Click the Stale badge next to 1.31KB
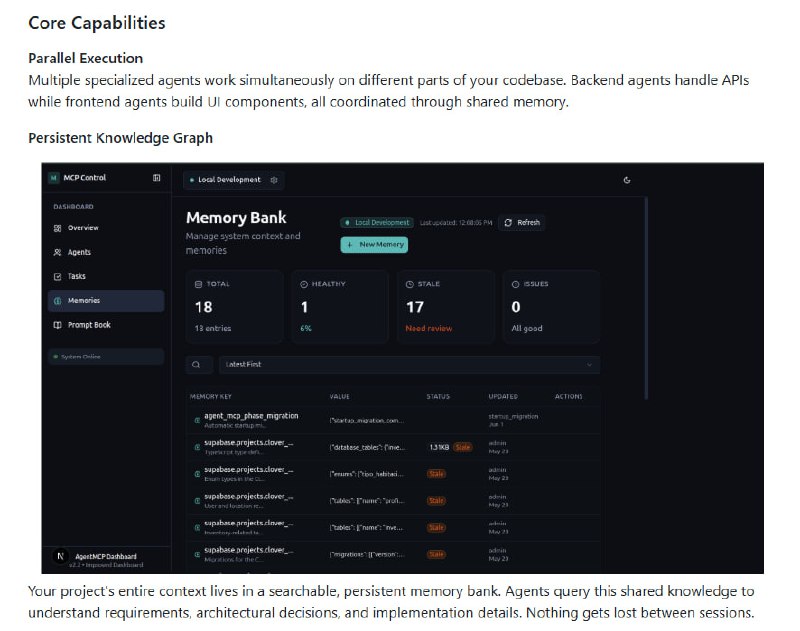This screenshot has height=631, width=800. (x=463, y=447)
